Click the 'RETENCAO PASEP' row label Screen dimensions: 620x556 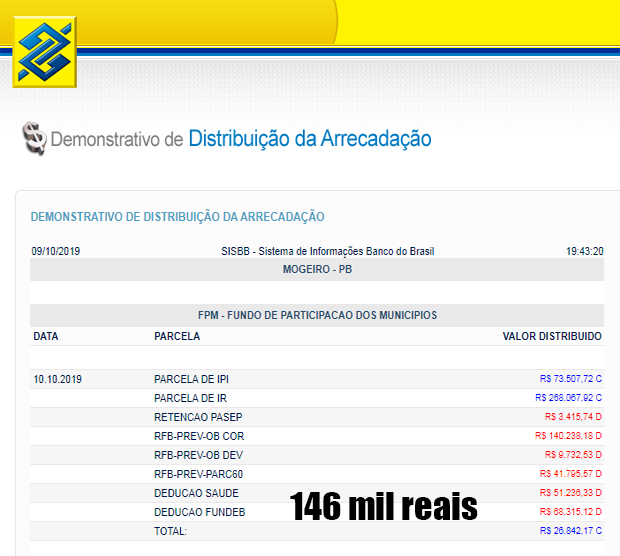[198, 417]
